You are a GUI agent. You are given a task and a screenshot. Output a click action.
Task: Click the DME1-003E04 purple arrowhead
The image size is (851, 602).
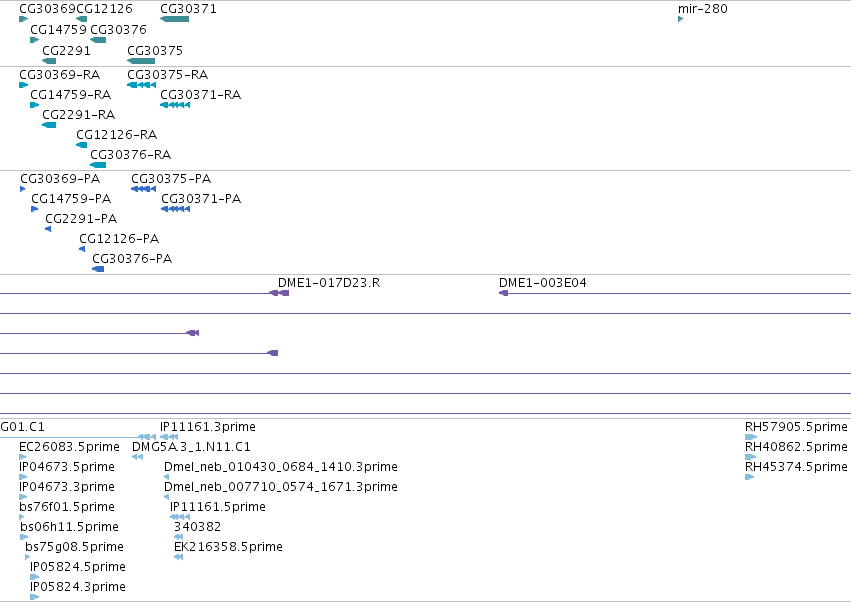click(x=503, y=293)
